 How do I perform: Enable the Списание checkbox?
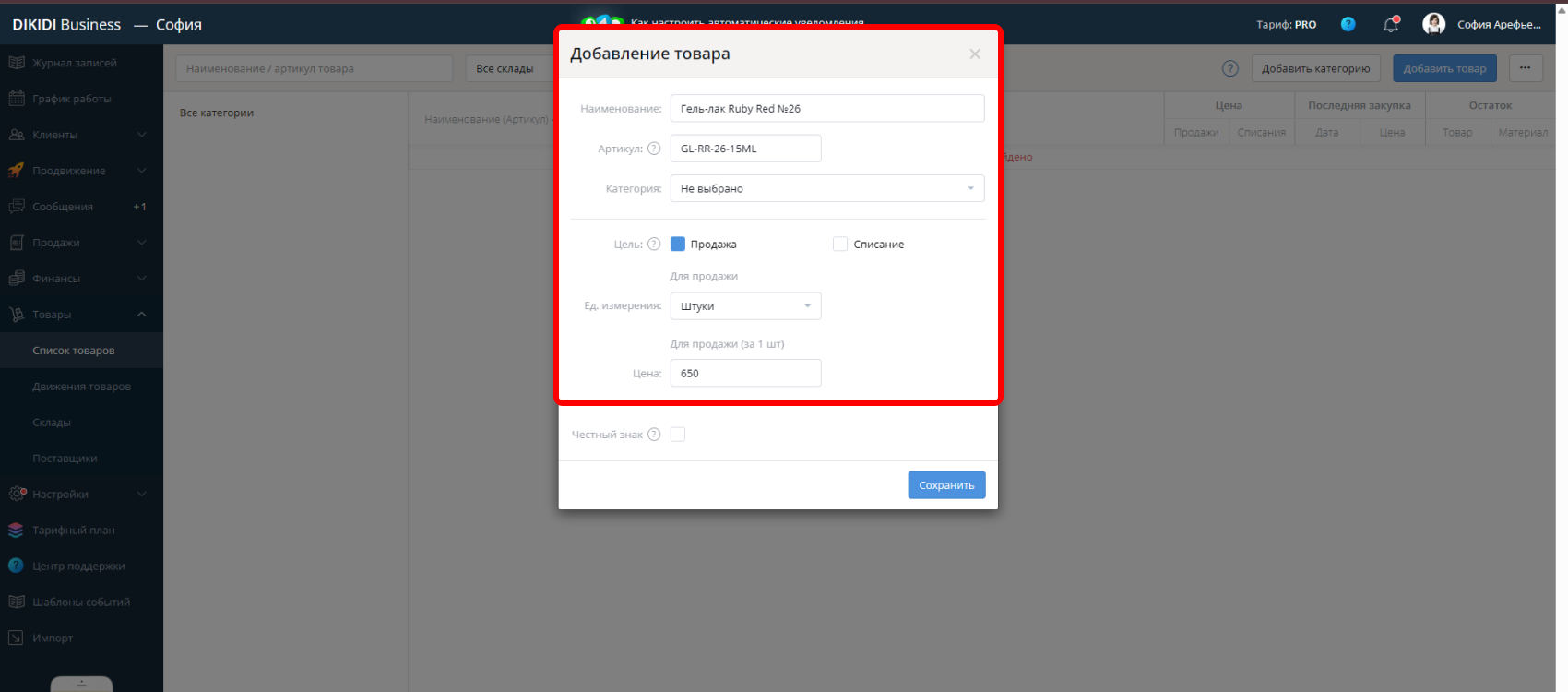click(x=840, y=245)
